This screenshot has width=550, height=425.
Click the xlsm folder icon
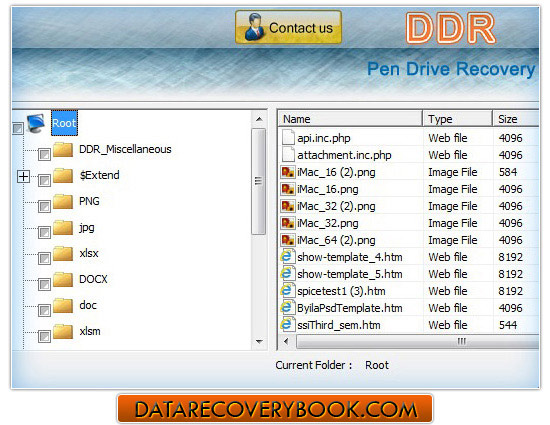[63, 332]
